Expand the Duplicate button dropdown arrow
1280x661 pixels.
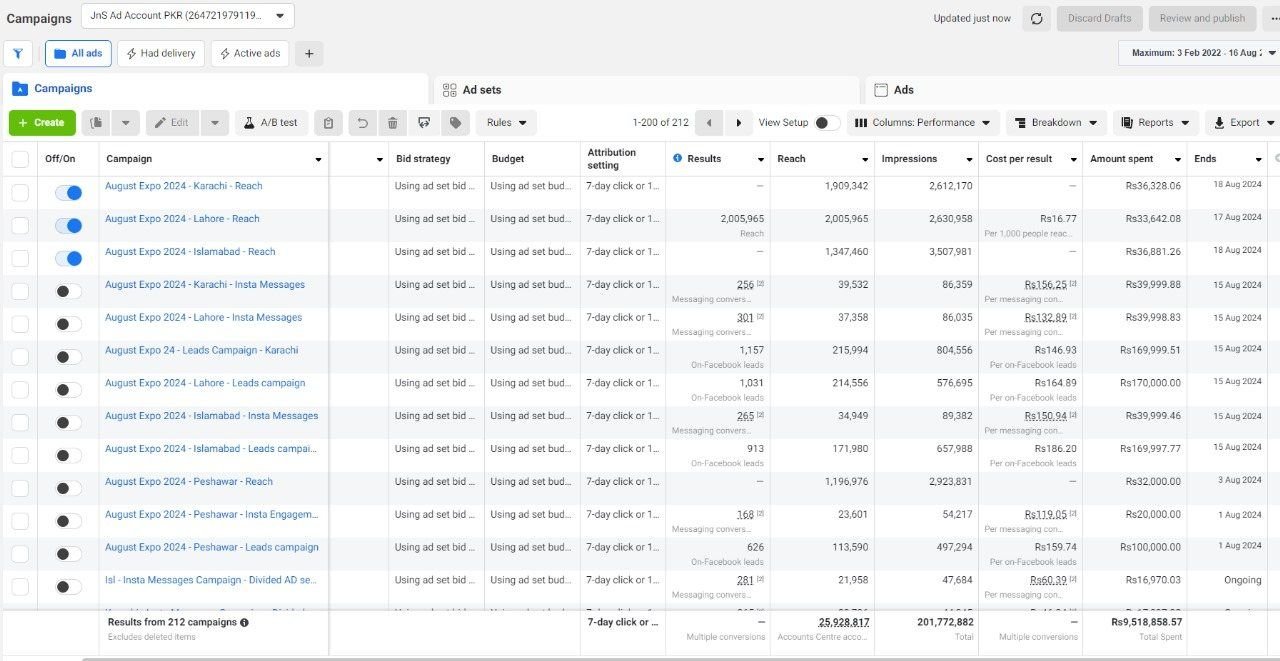tap(125, 123)
